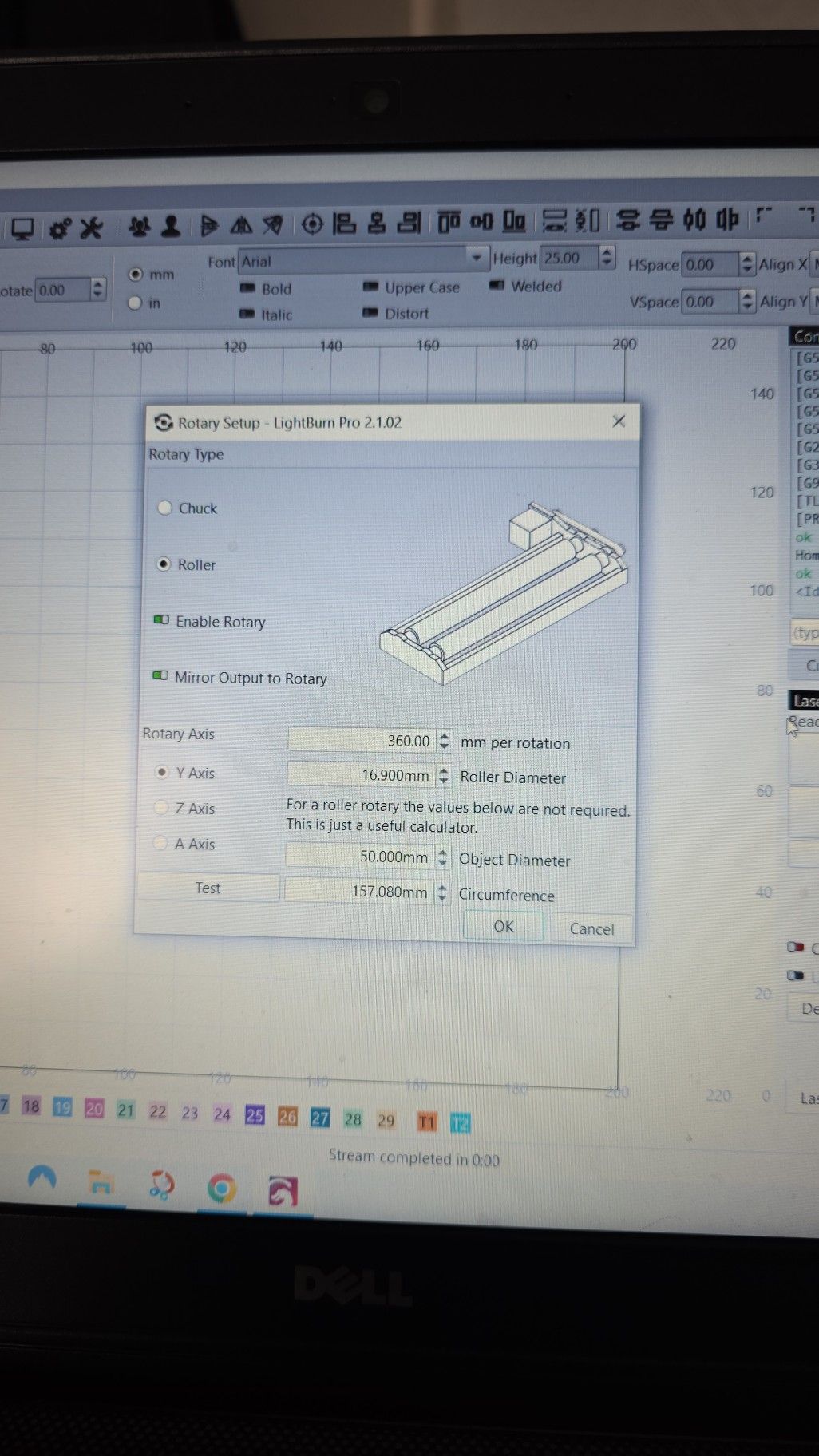This screenshot has width=819, height=1456.
Task: Click the Group objects icon
Action: pos(140,227)
